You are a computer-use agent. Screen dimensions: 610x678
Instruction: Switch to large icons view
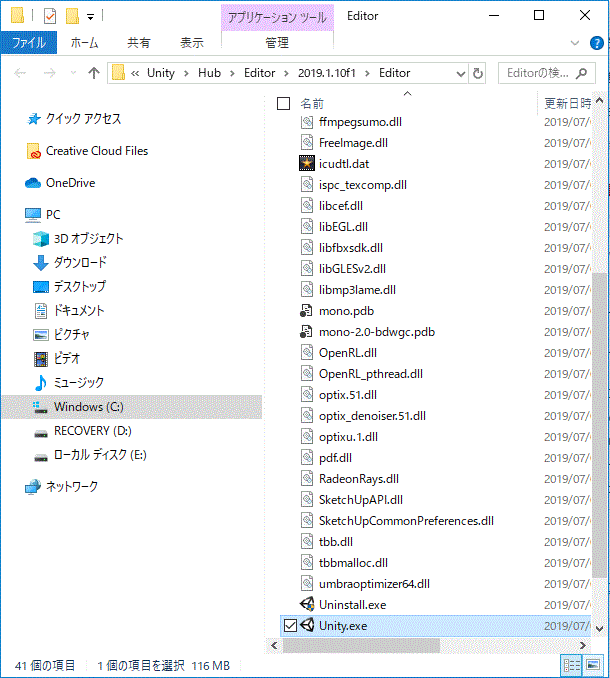593,665
